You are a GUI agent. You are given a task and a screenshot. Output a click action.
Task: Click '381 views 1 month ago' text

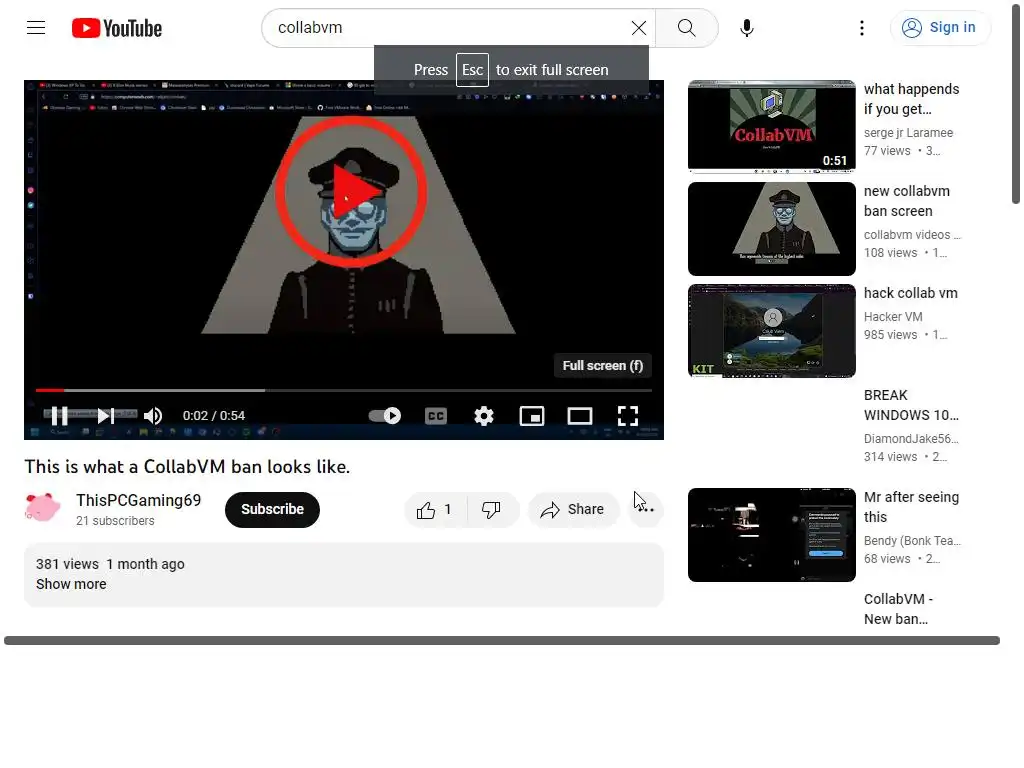coord(110,564)
